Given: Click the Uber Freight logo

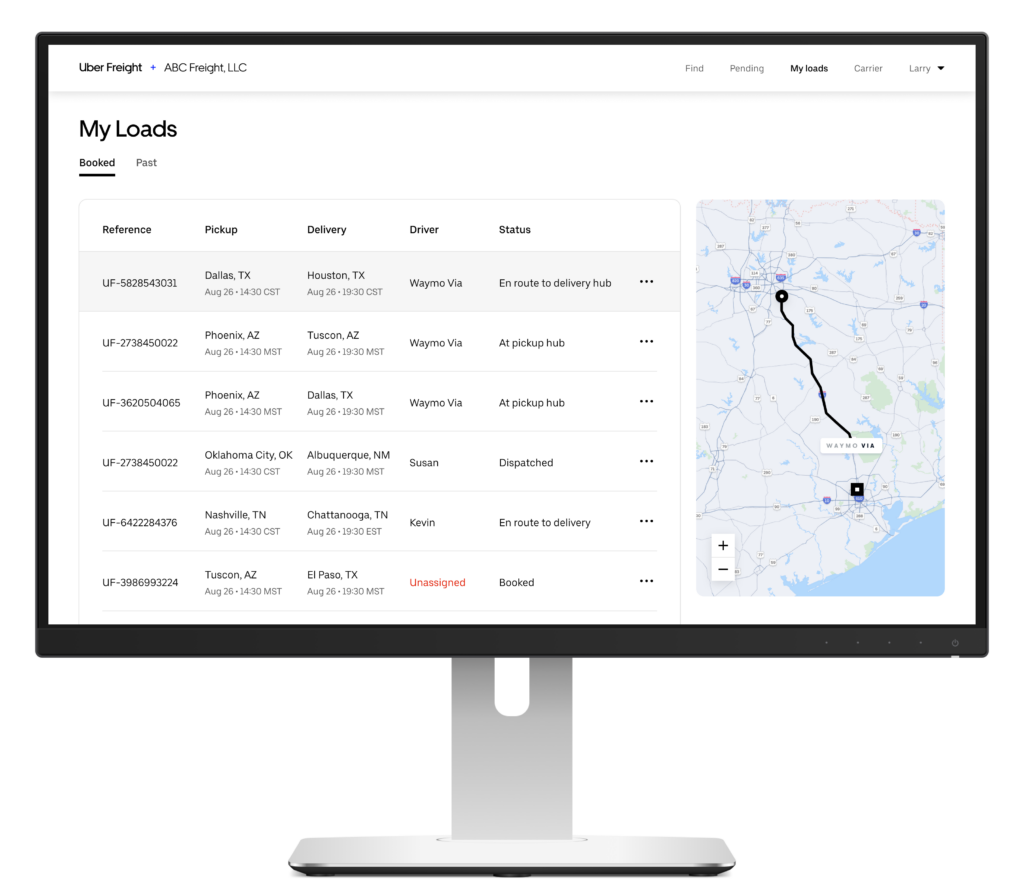Looking at the screenshot, I should point(110,68).
